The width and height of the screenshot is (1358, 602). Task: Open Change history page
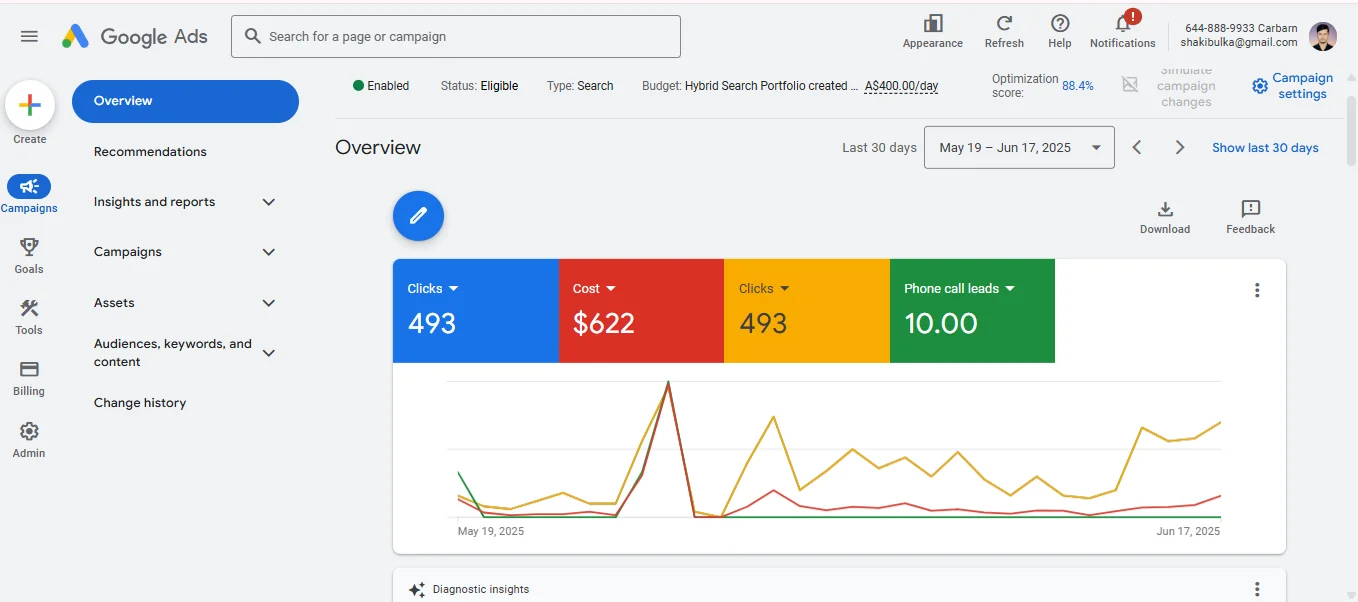pos(140,403)
